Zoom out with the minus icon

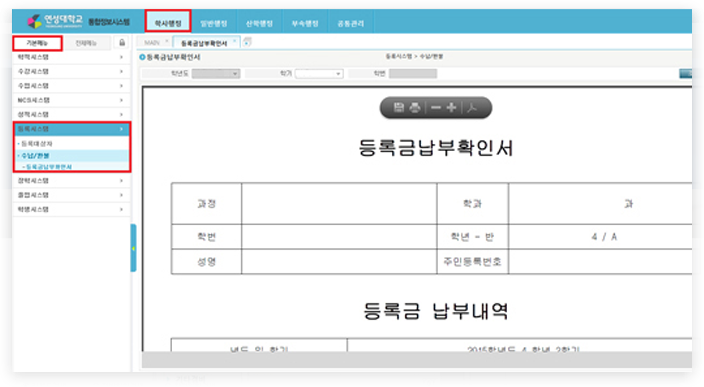coord(436,108)
